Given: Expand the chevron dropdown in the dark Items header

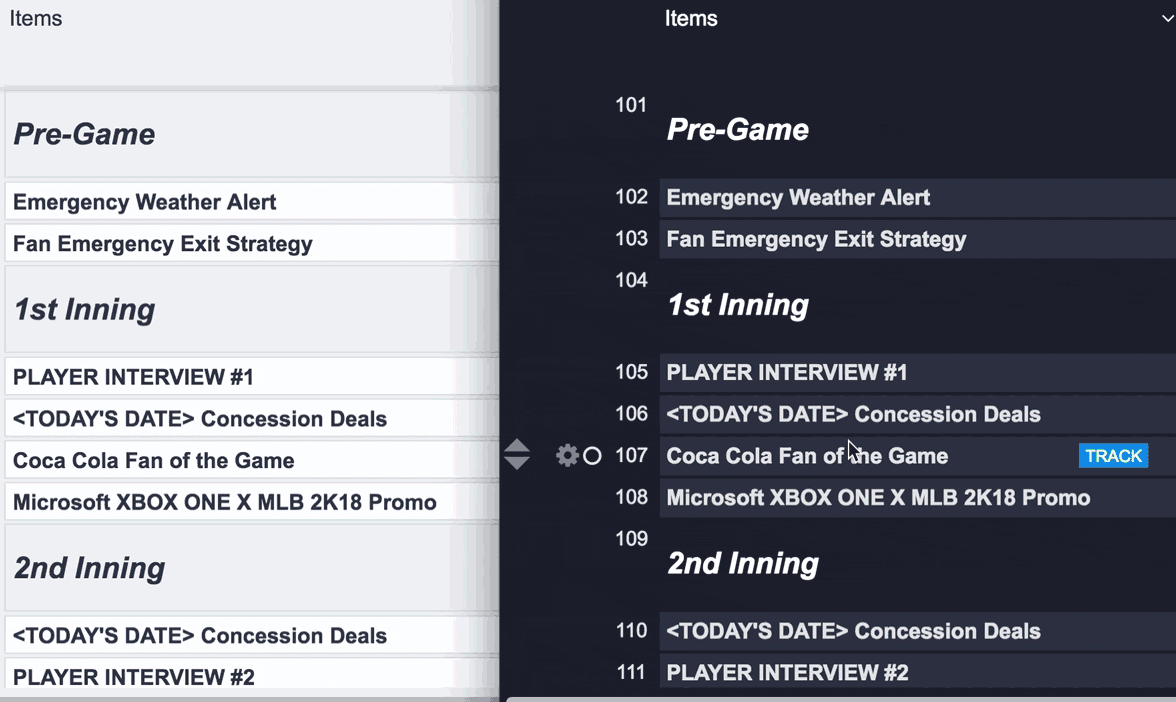Looking at the screenshot, I should pos(1168,19).
